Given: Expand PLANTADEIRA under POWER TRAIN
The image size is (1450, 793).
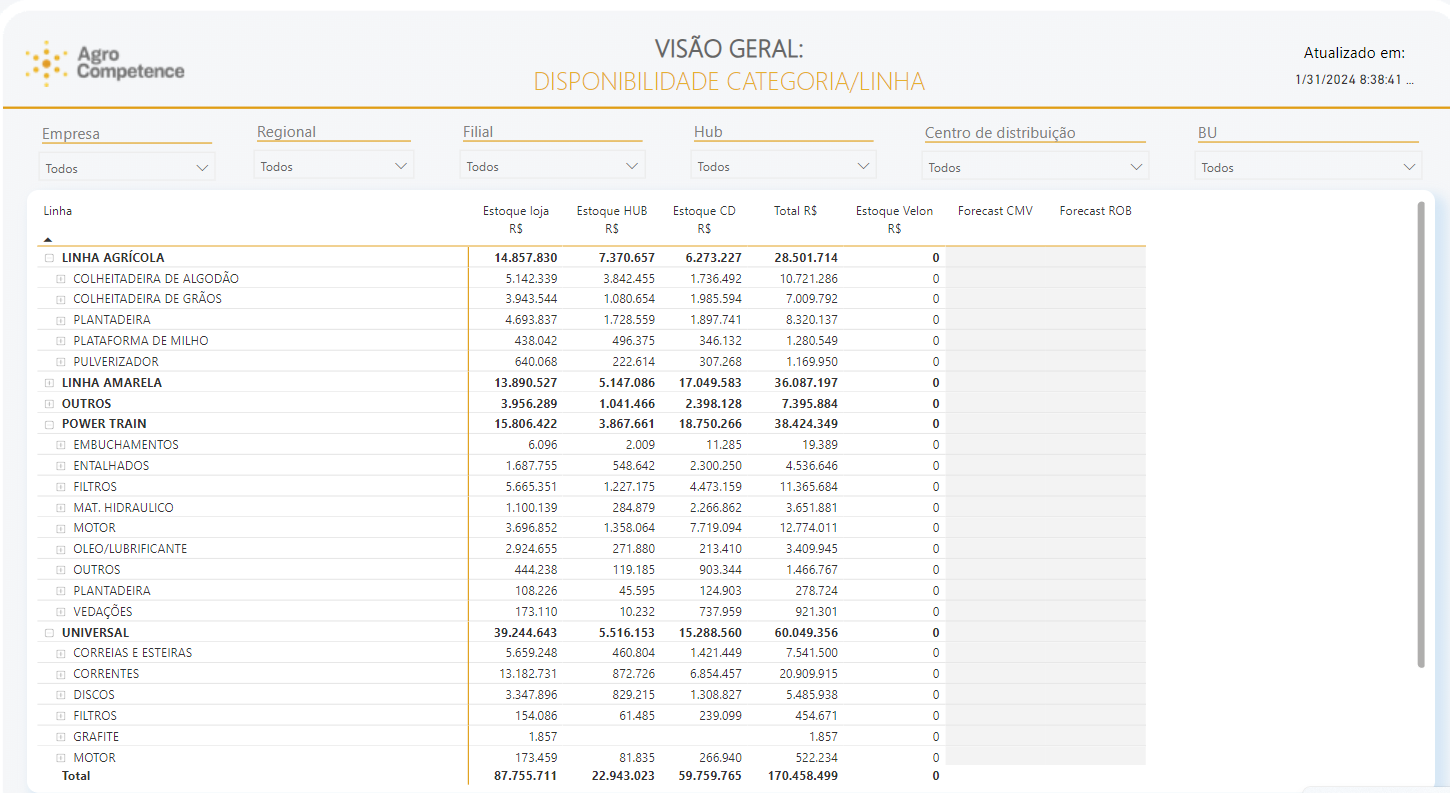Looking at the screenshot, I should (61, 591).
